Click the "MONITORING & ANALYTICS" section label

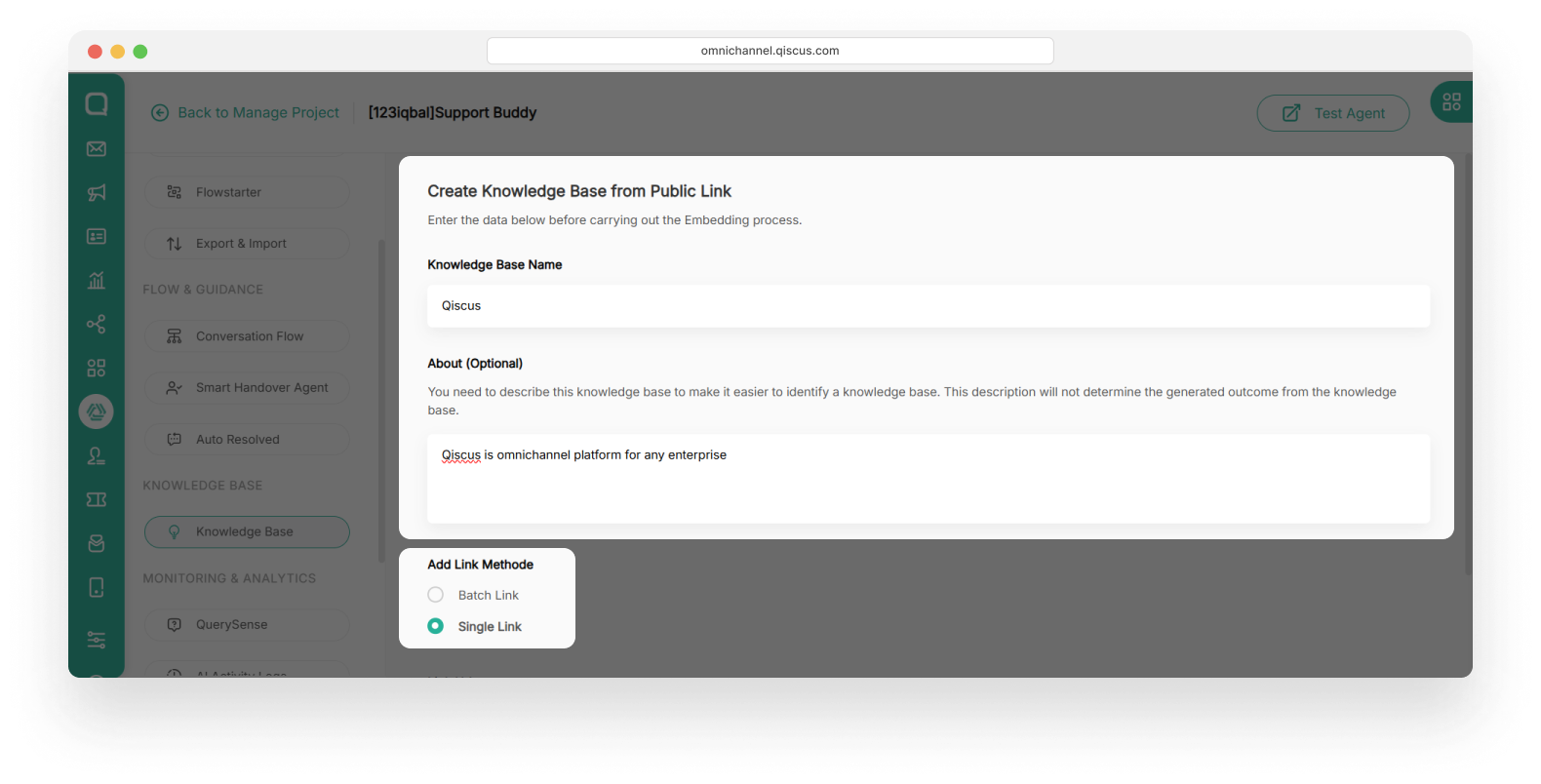coord(229,578)
